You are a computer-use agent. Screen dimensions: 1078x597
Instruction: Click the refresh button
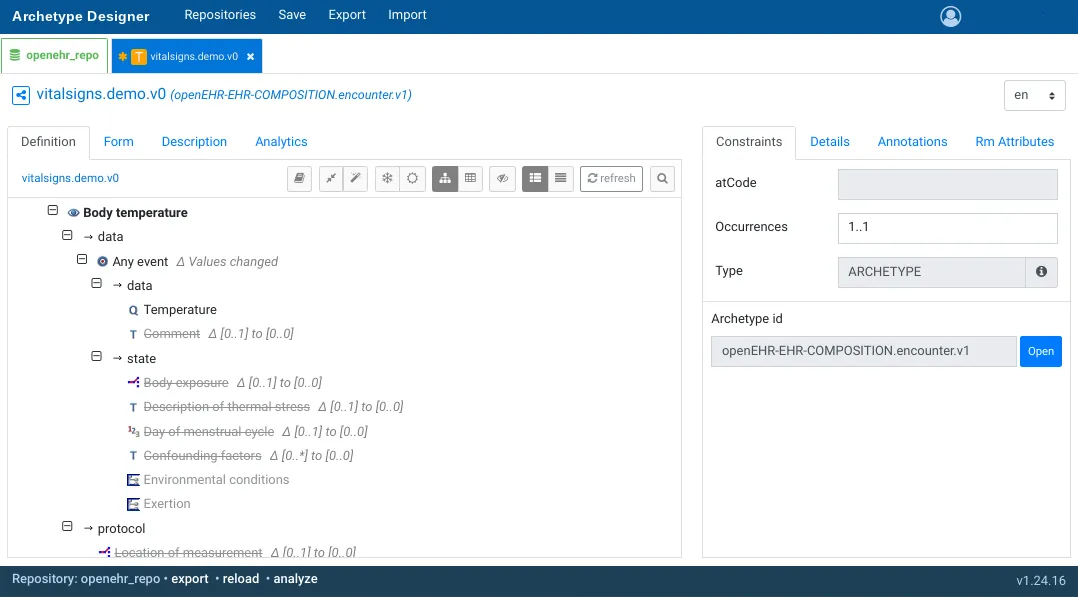[611, 178]
